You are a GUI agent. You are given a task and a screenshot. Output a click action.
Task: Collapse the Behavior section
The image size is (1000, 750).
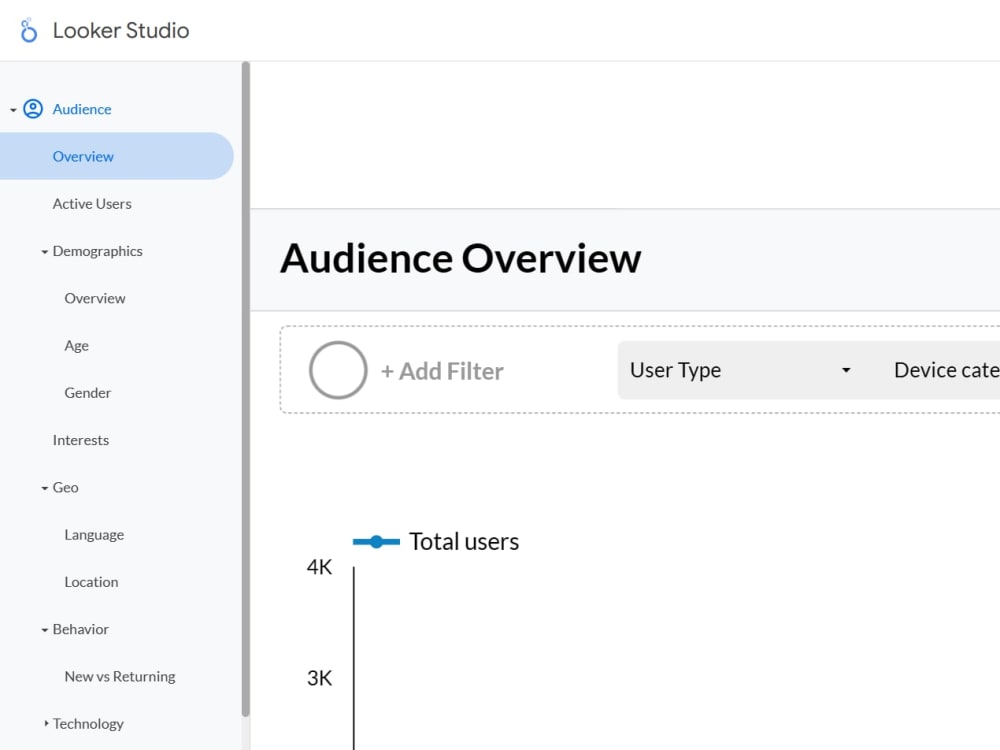point(43,629)
